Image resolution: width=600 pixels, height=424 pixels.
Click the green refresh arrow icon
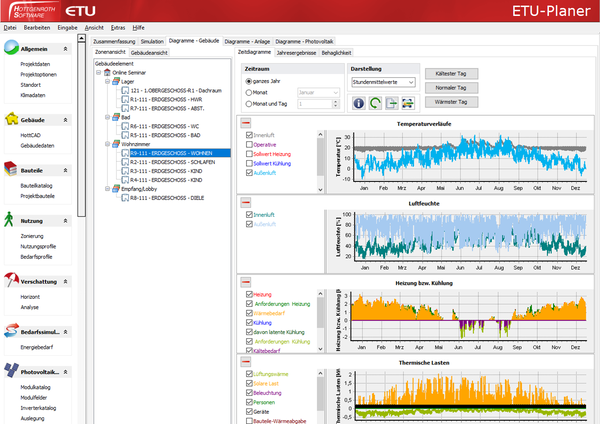pyautogui.click(x=375, y=103)
